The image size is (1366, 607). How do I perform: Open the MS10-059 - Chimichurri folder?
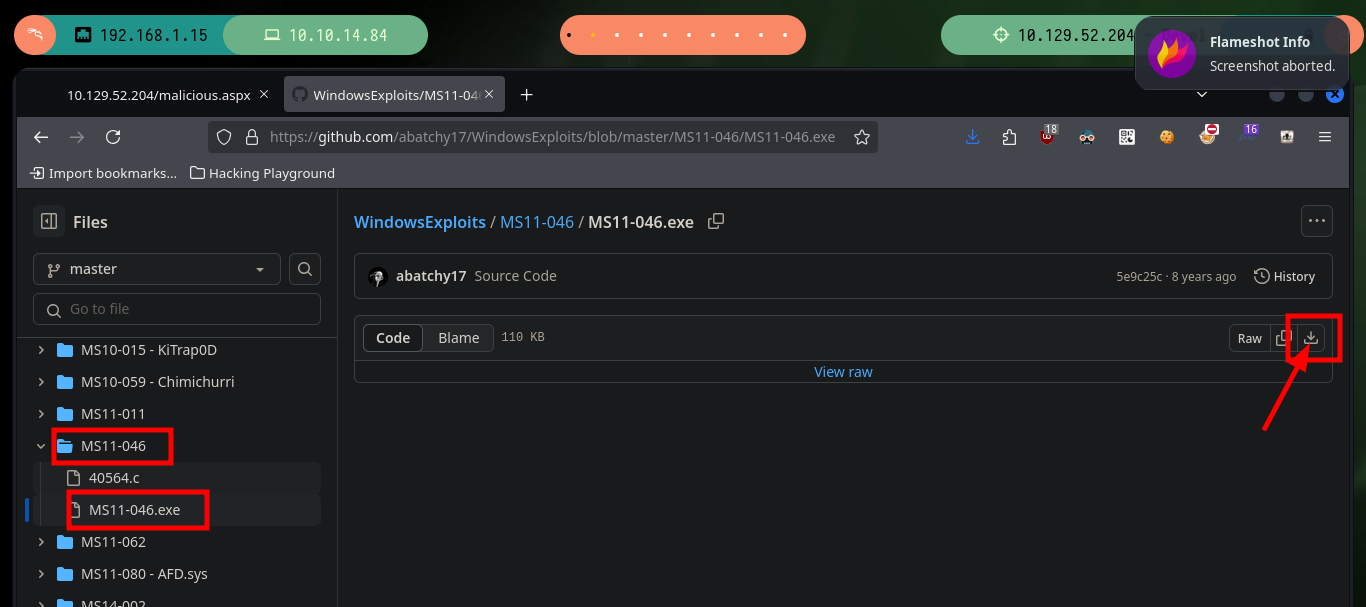(x=158, y=382)
